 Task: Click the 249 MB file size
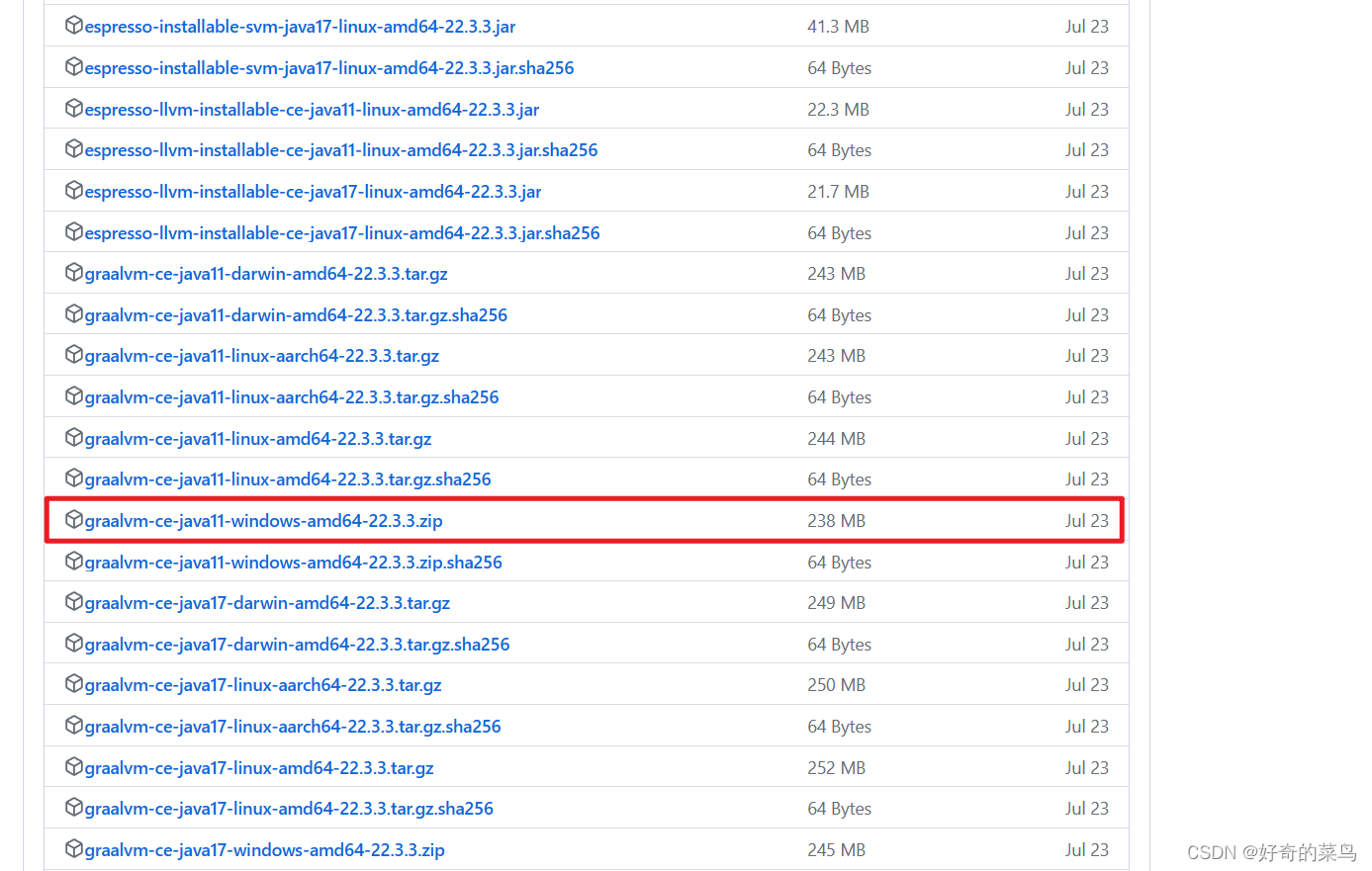tap(836, 603)
